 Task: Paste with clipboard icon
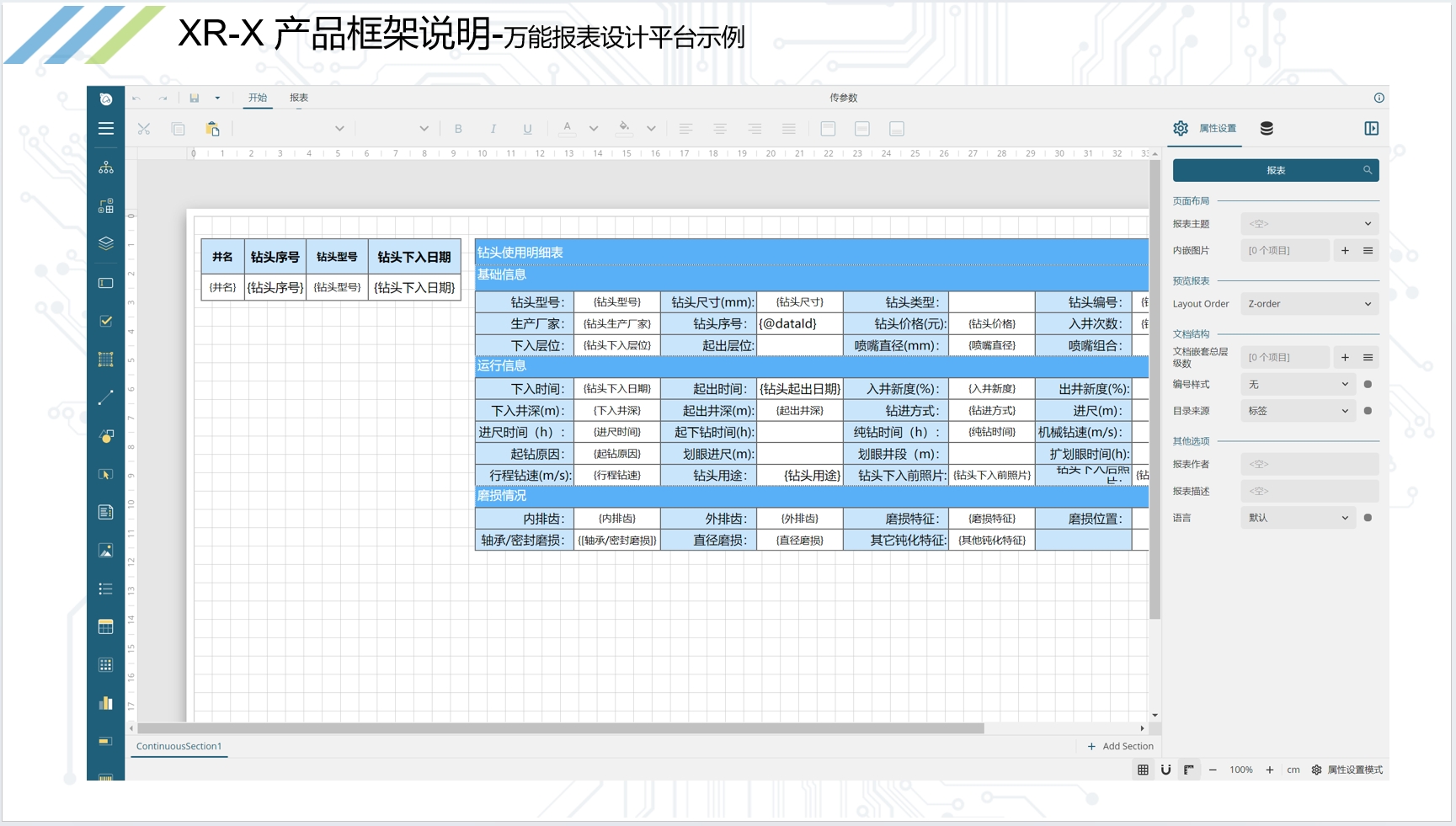click(x=212, y=129)
